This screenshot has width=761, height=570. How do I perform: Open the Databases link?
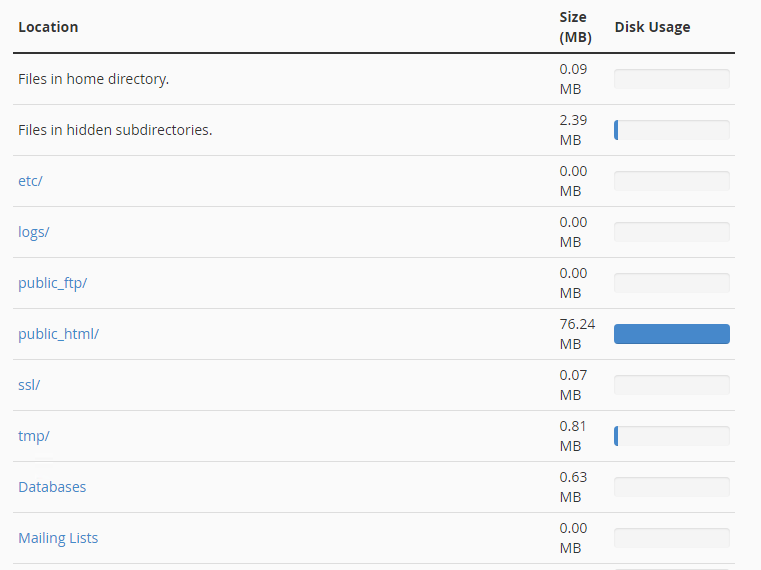point(52,487)
